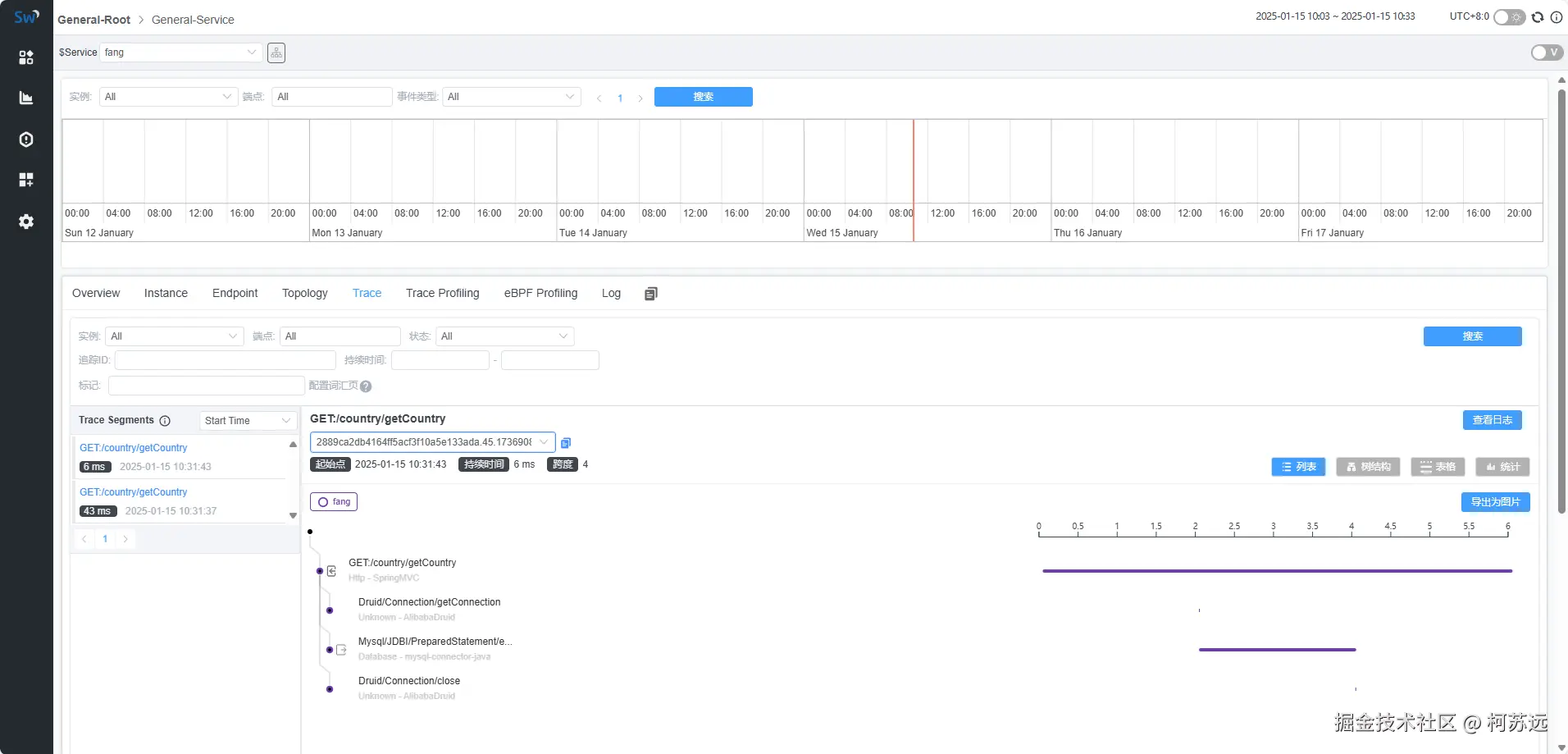Switch to the Overview tab
This screenshot has width=1568, height=754.
click(96, 294)
